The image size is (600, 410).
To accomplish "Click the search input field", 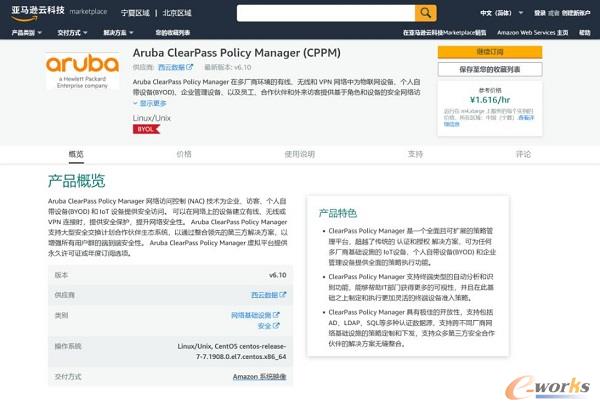I will [x=326, y=13].
